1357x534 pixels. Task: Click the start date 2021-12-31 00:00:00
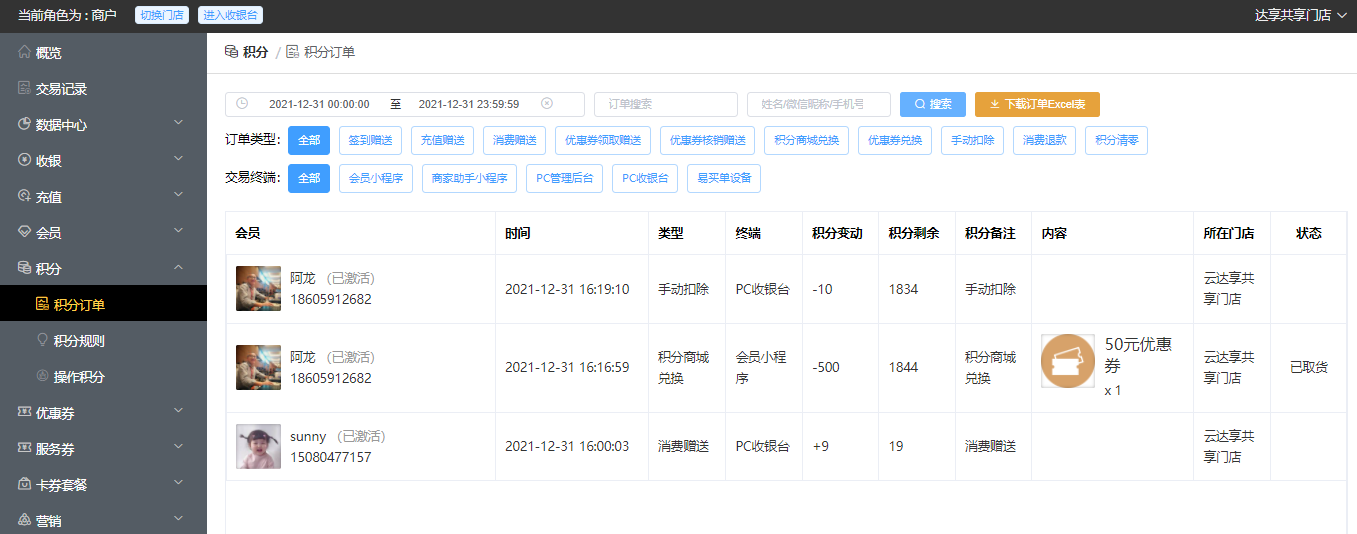(319, 104)
